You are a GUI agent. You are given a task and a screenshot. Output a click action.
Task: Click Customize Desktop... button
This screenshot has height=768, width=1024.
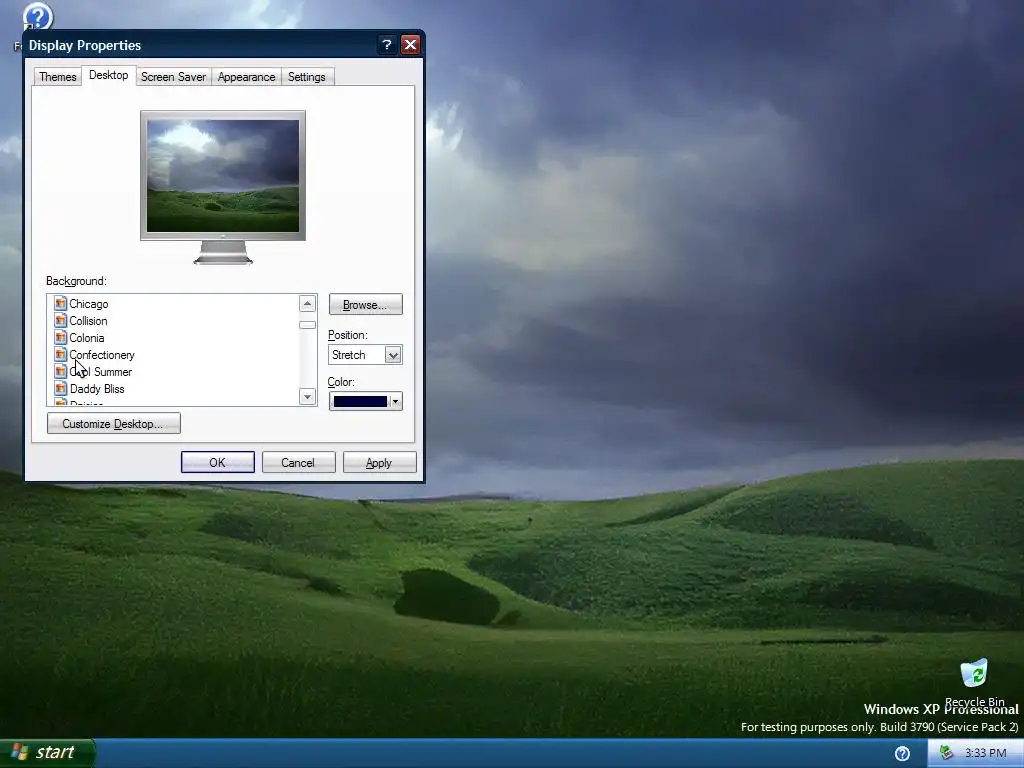click(113, 424)
